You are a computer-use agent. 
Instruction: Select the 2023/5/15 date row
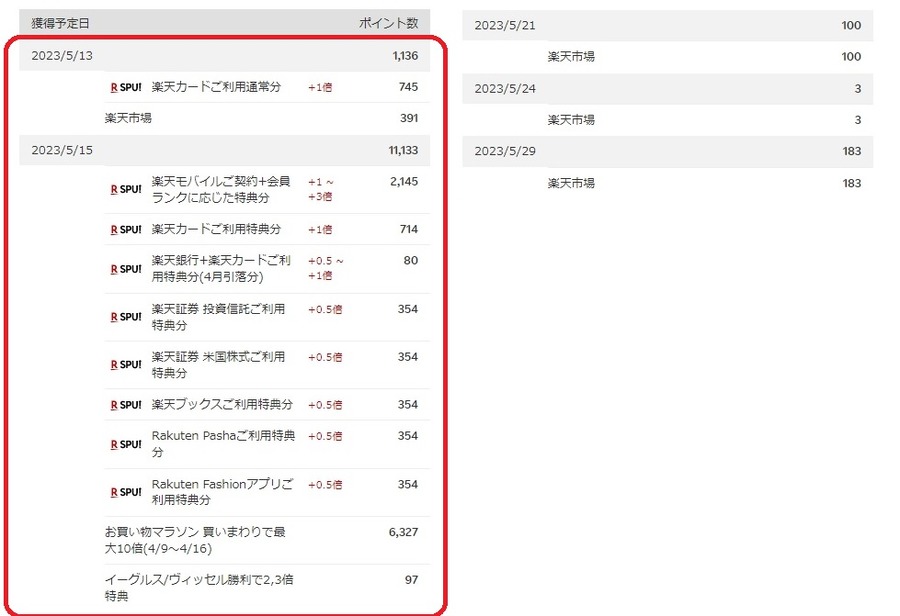[224, 150]
